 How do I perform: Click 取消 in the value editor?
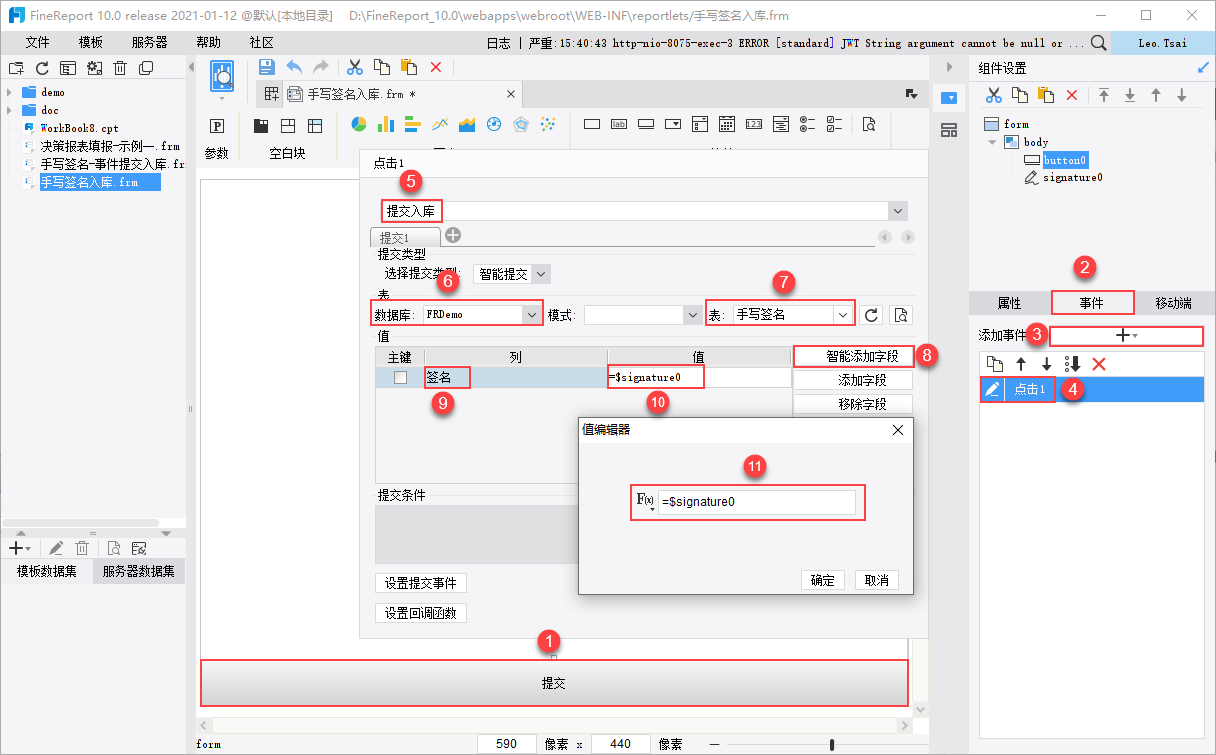[x=876, y=580]
